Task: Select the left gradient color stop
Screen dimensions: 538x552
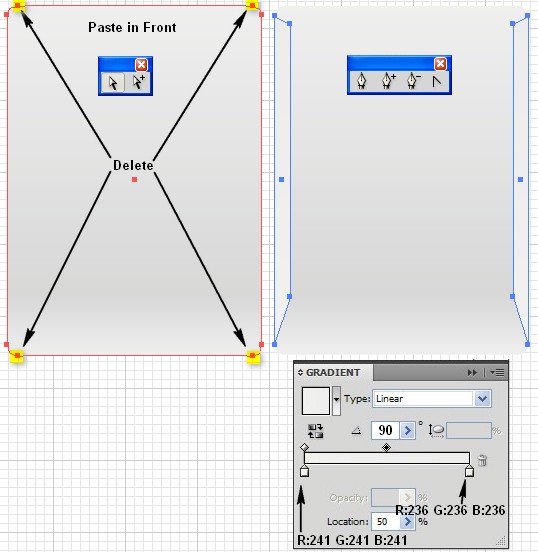Action: click(x=305, y=471)
